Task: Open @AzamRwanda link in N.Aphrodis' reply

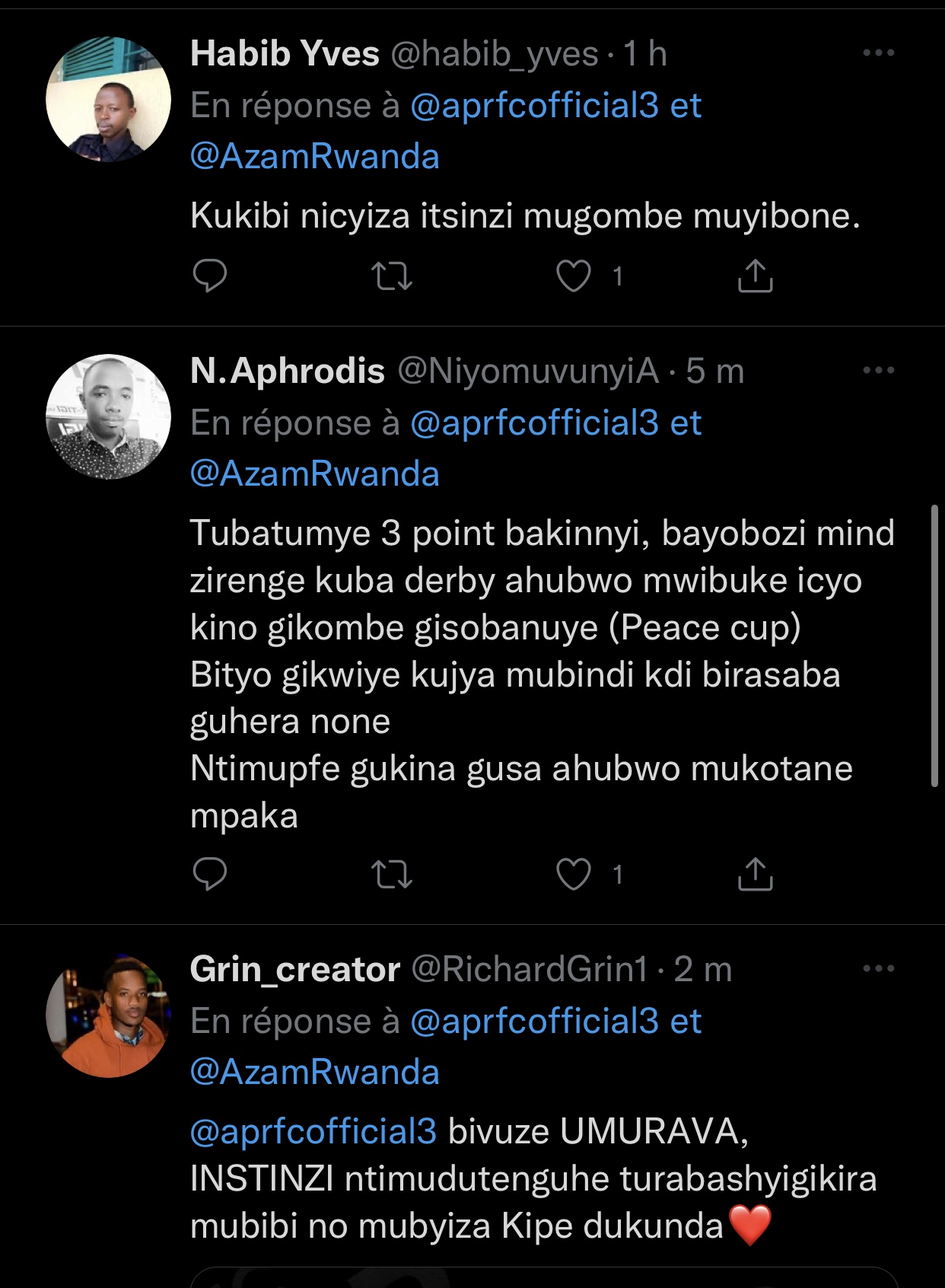Action: [314, 474]
